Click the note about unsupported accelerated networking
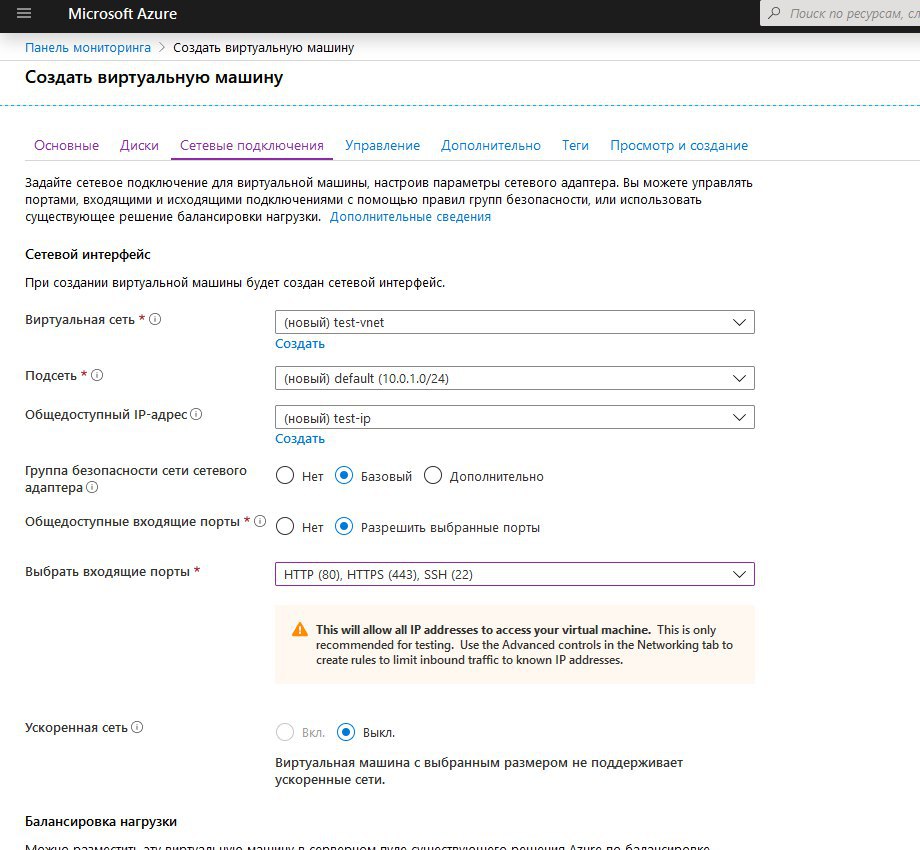 [479, 771]
